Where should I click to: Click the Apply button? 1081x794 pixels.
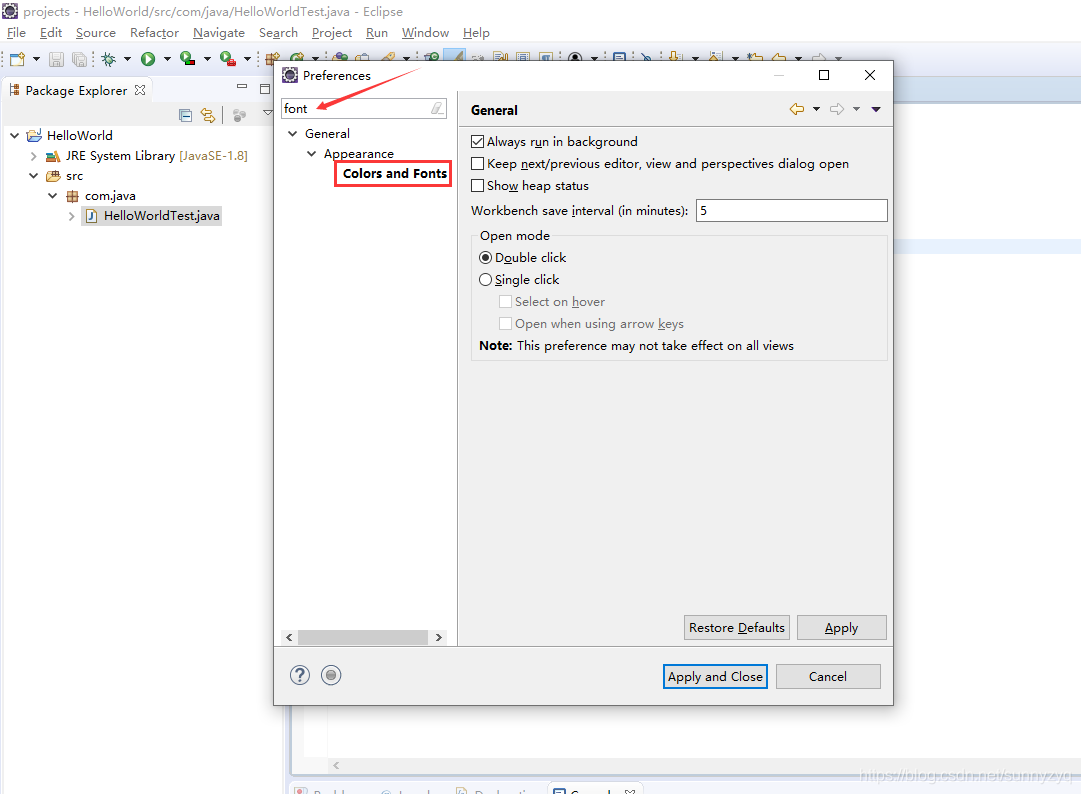tap(842, 628)
